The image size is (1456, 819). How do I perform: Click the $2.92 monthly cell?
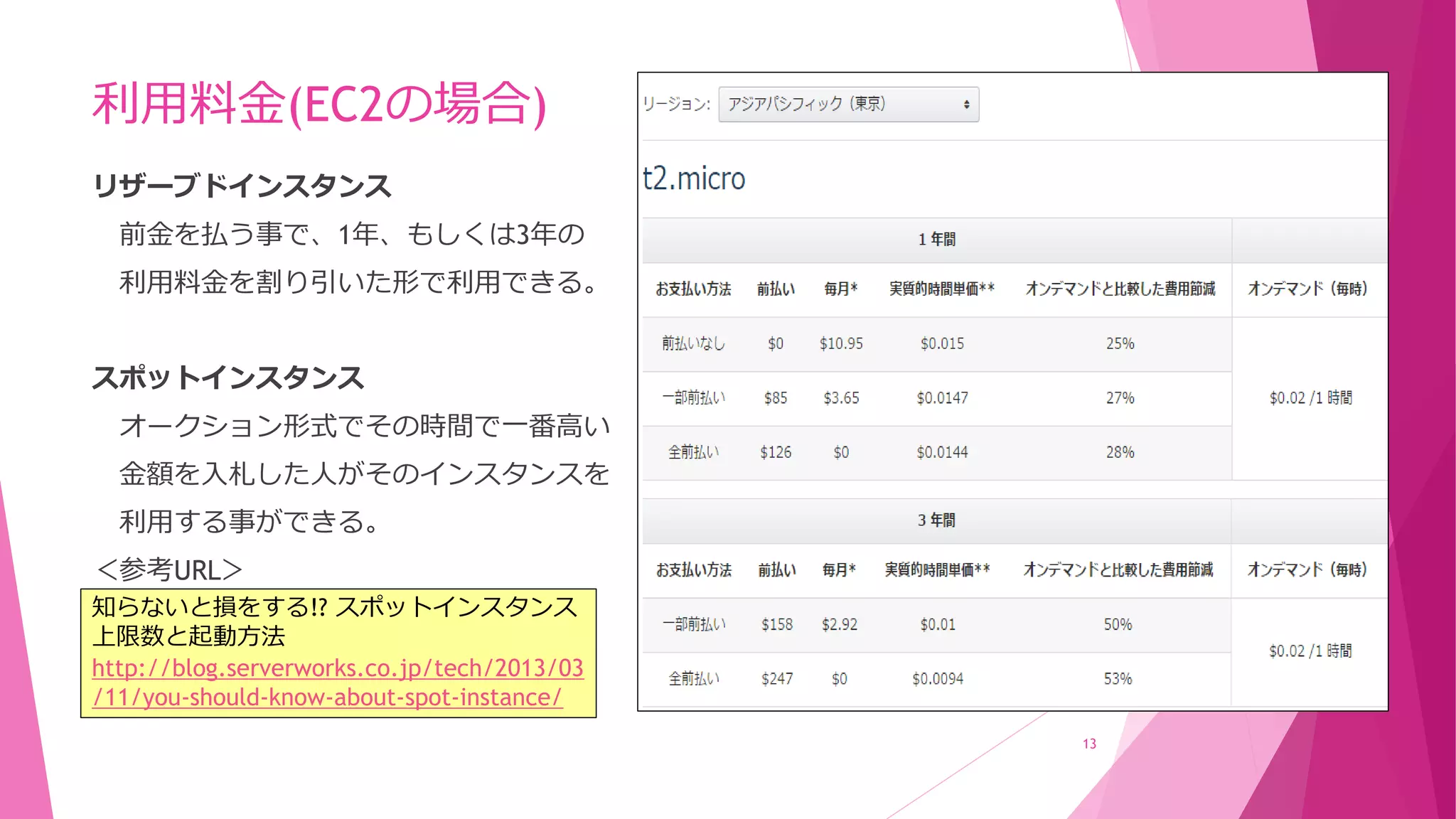(x=840, y=625)
